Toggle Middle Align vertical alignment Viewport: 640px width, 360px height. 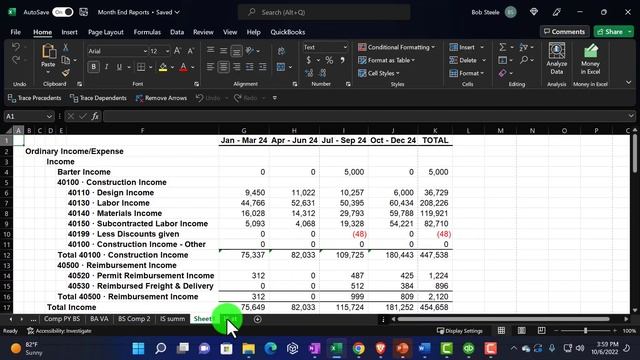(223, 51)
